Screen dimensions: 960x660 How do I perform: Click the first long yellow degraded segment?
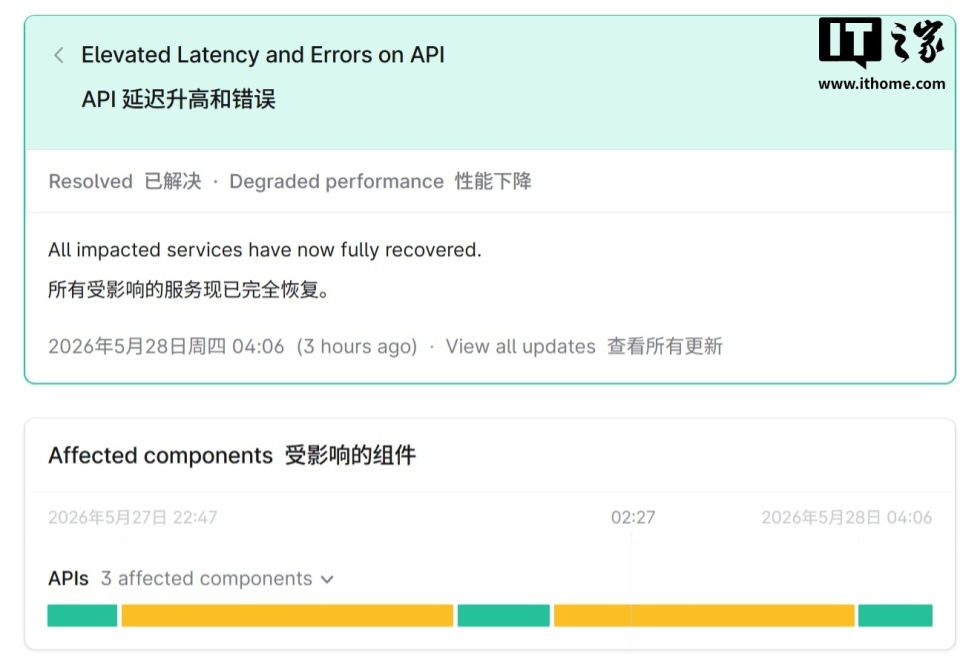pos(287,615)
